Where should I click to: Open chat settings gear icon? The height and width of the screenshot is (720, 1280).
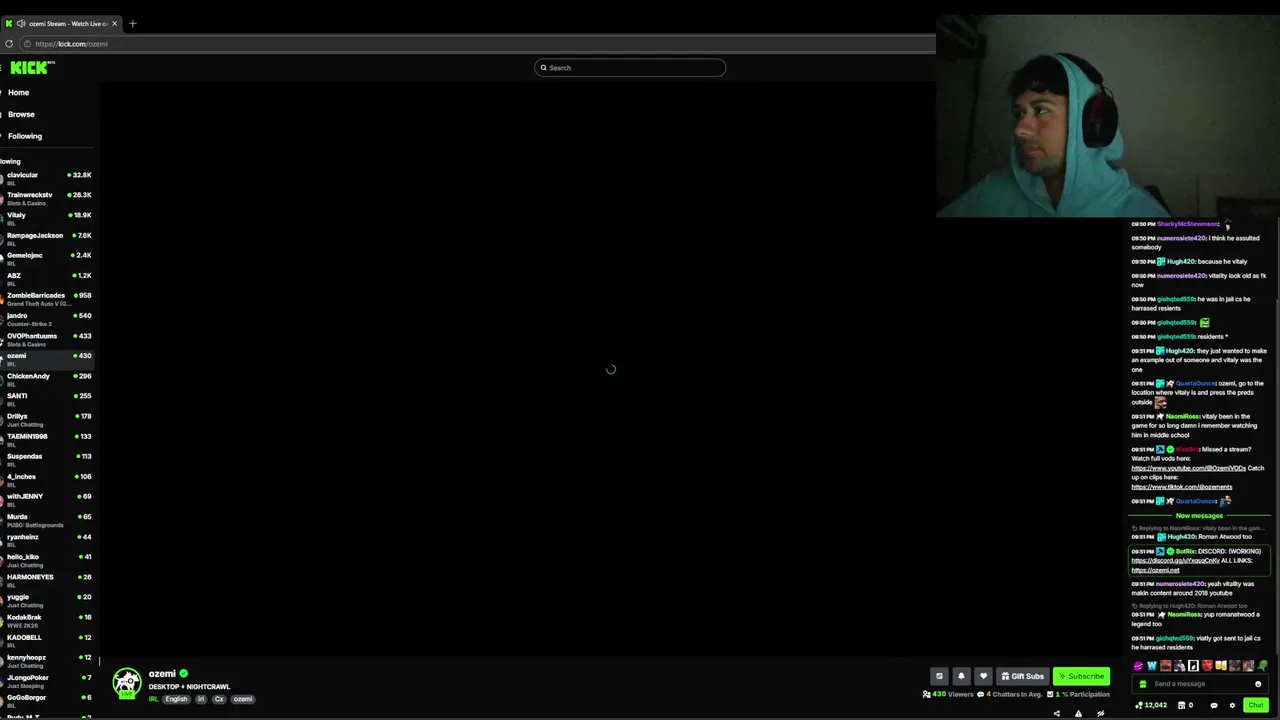pyautogui.click(x=1232, y=705)
